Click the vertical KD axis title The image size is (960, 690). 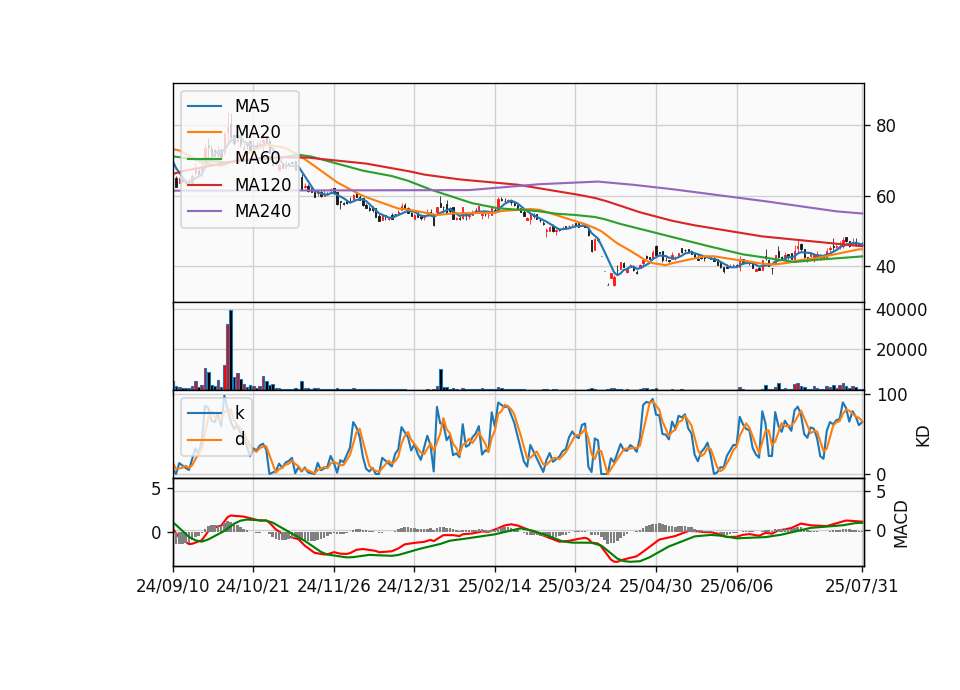pos(923,437)
